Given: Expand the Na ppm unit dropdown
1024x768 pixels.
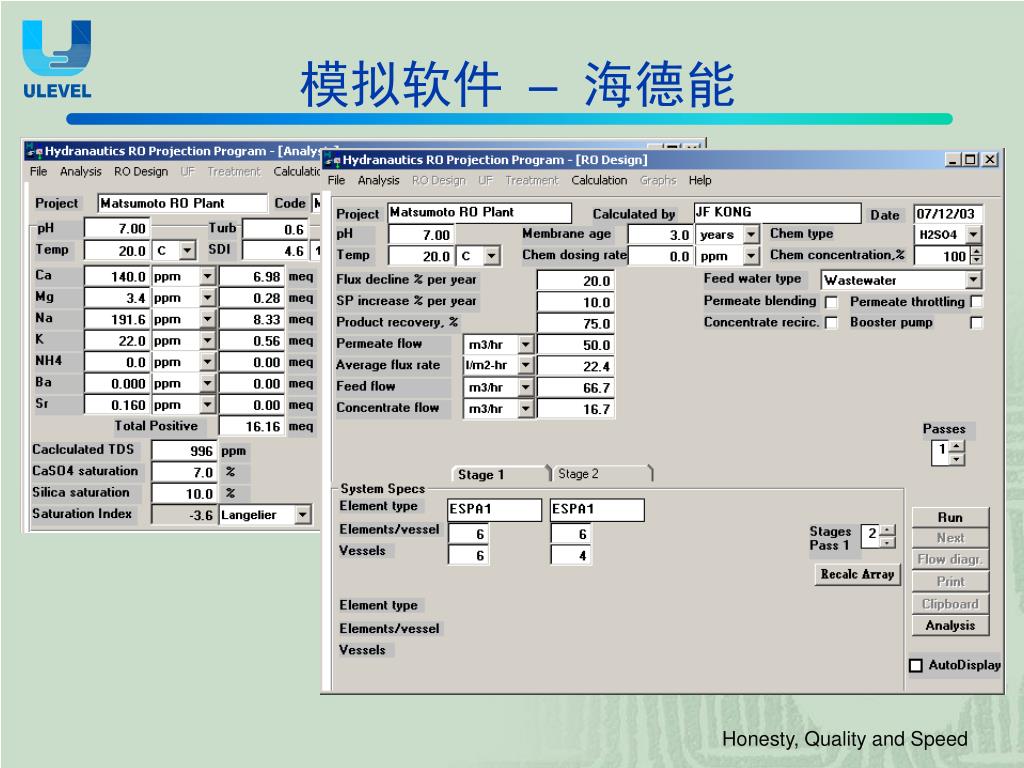Looking at the screenshot, I should (207, 319).
